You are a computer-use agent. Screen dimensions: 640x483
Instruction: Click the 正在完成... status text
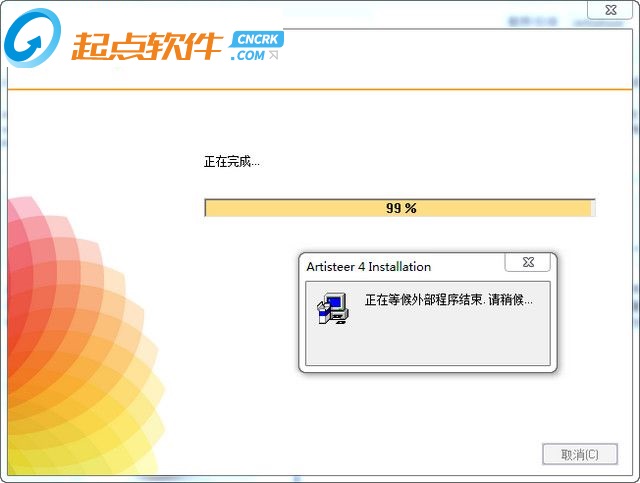point(231,162)
